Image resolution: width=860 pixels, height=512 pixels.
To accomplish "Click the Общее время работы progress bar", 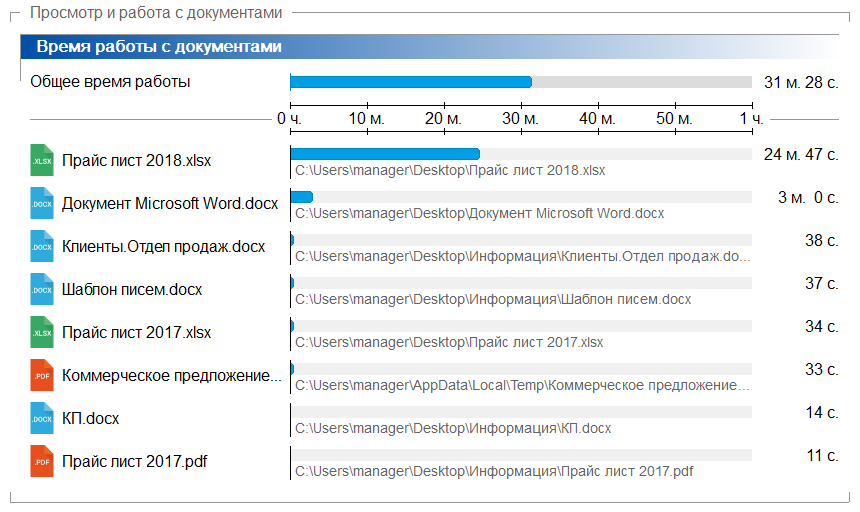I will pos(520,82).
